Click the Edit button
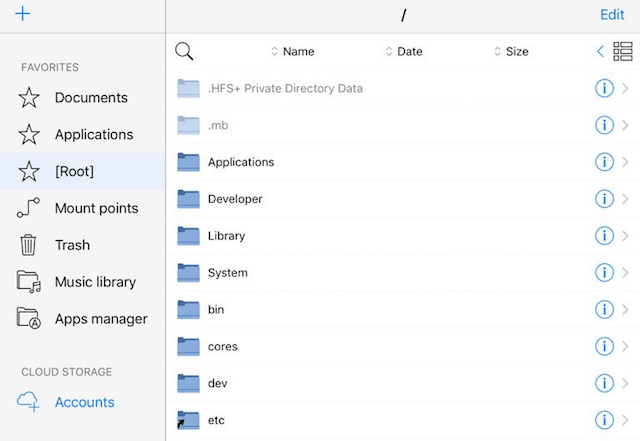 pyautogui.click(x=612, y=15)
